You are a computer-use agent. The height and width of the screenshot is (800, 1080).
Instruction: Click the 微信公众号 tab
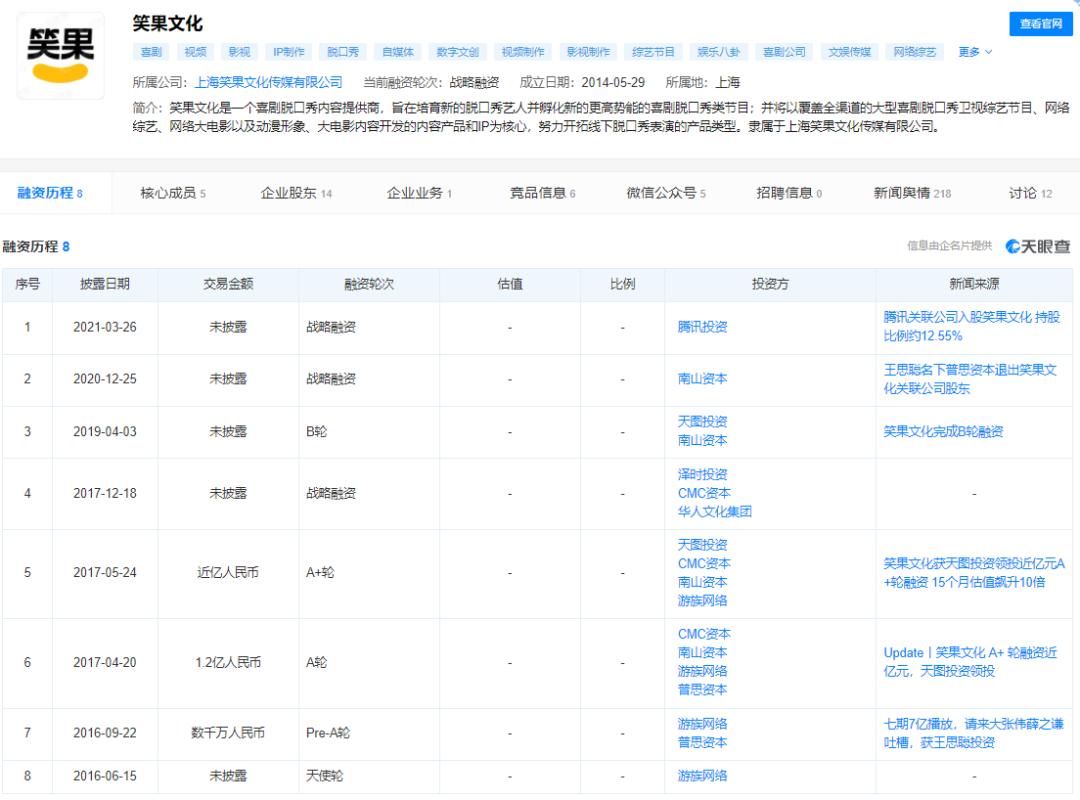tap(665, 193)
